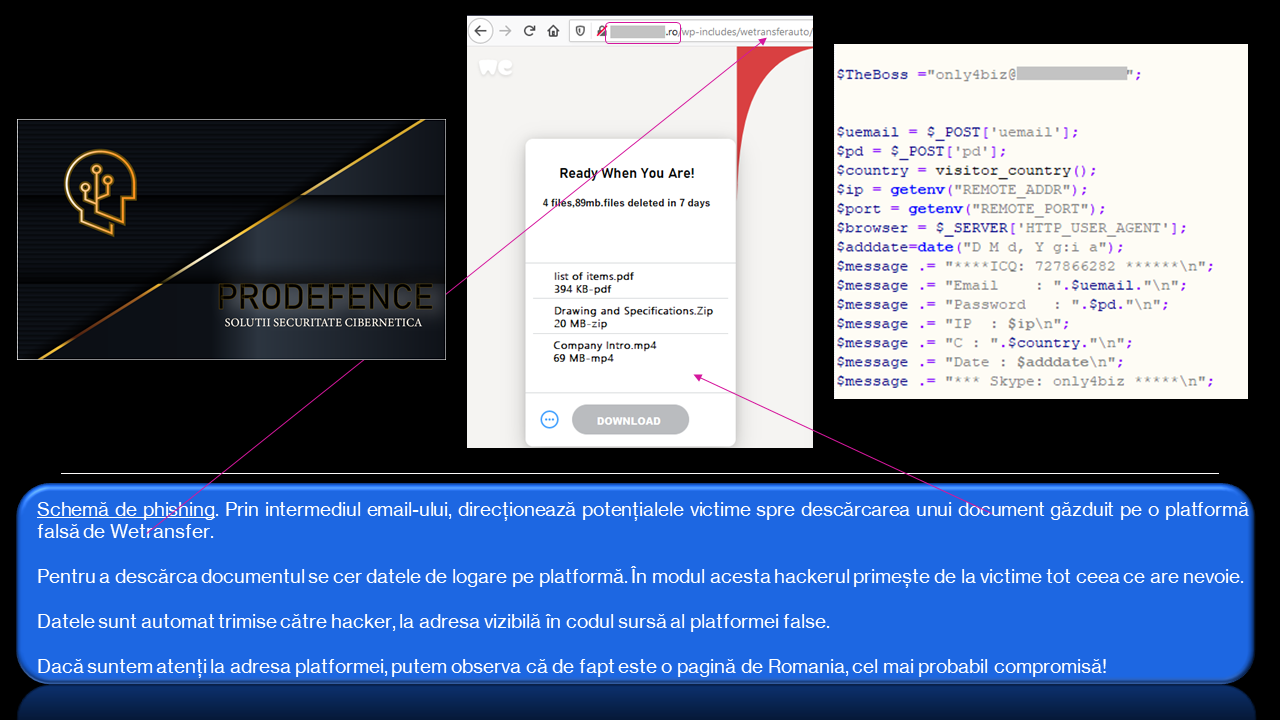Viewport: 1280px width, 720px height.
Task: Click the Prodefence brain logo emblem
Action: [x=99, y=192]
